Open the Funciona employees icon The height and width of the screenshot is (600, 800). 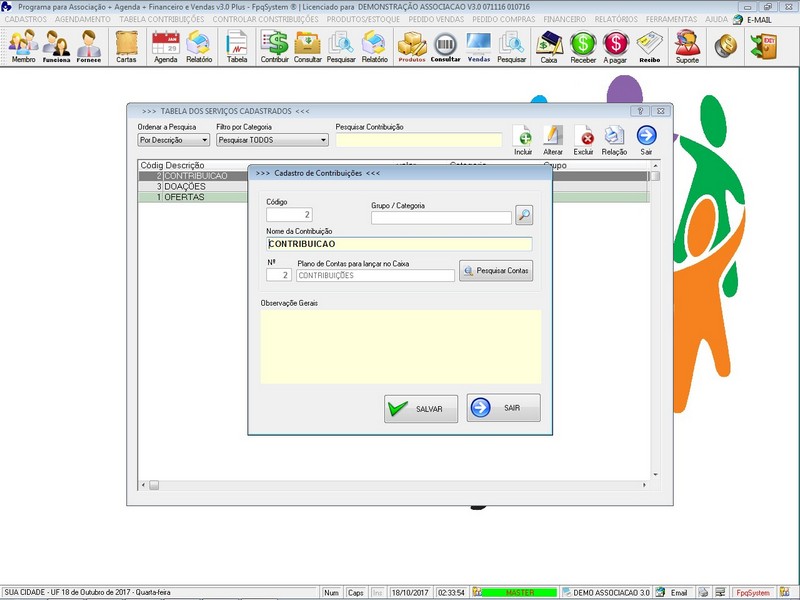tap(56, 46)
